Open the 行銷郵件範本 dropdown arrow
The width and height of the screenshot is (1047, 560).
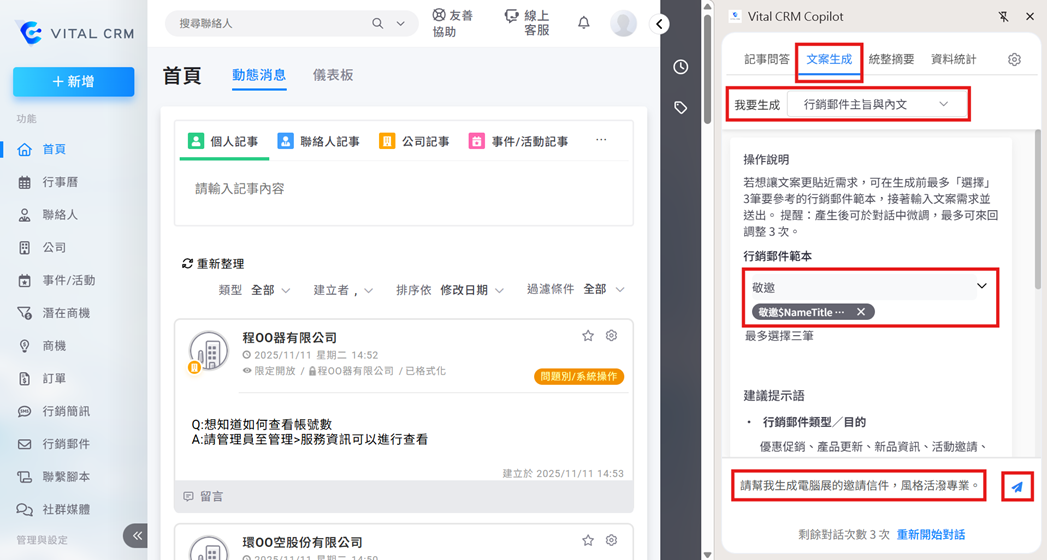coord(981,287)
